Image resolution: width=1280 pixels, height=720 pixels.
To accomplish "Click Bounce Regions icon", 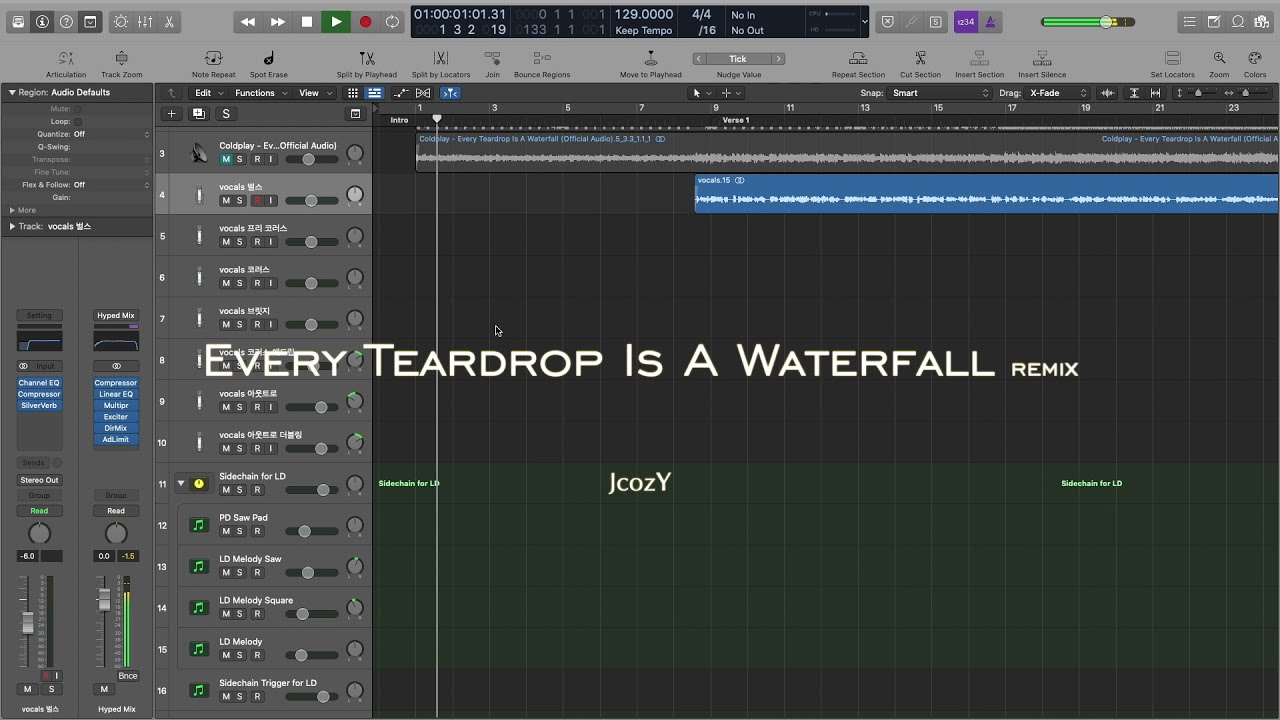I will tap(542, 59).
